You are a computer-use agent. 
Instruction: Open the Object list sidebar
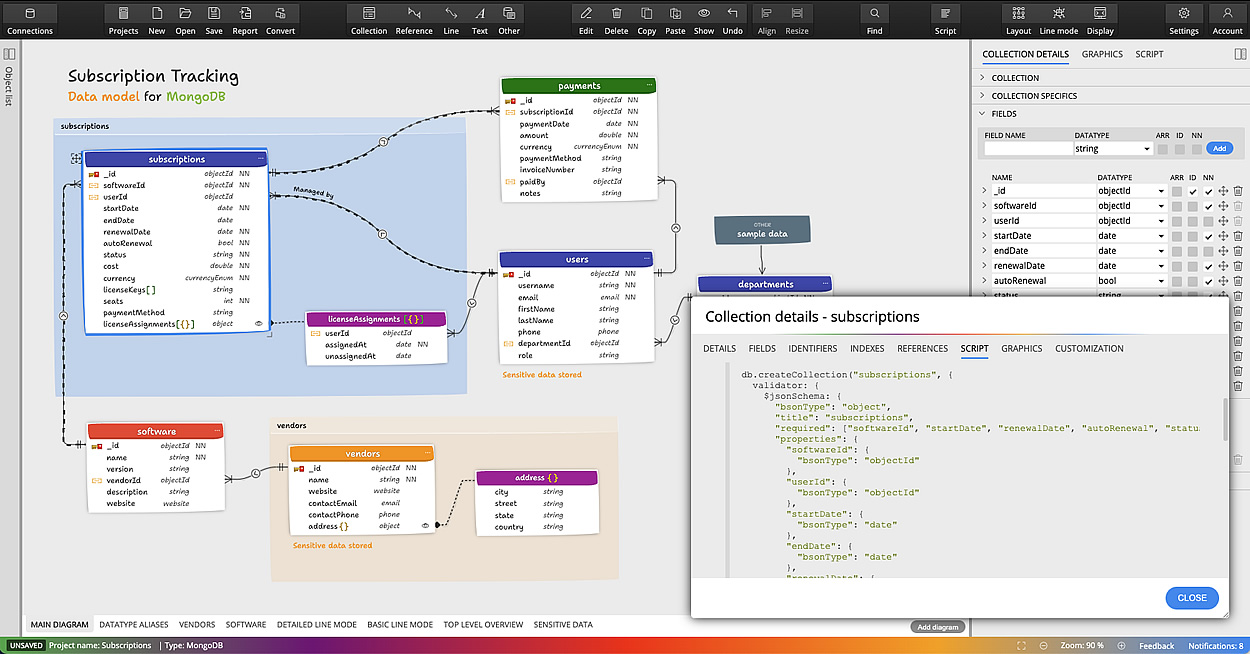tap(9, 75)
